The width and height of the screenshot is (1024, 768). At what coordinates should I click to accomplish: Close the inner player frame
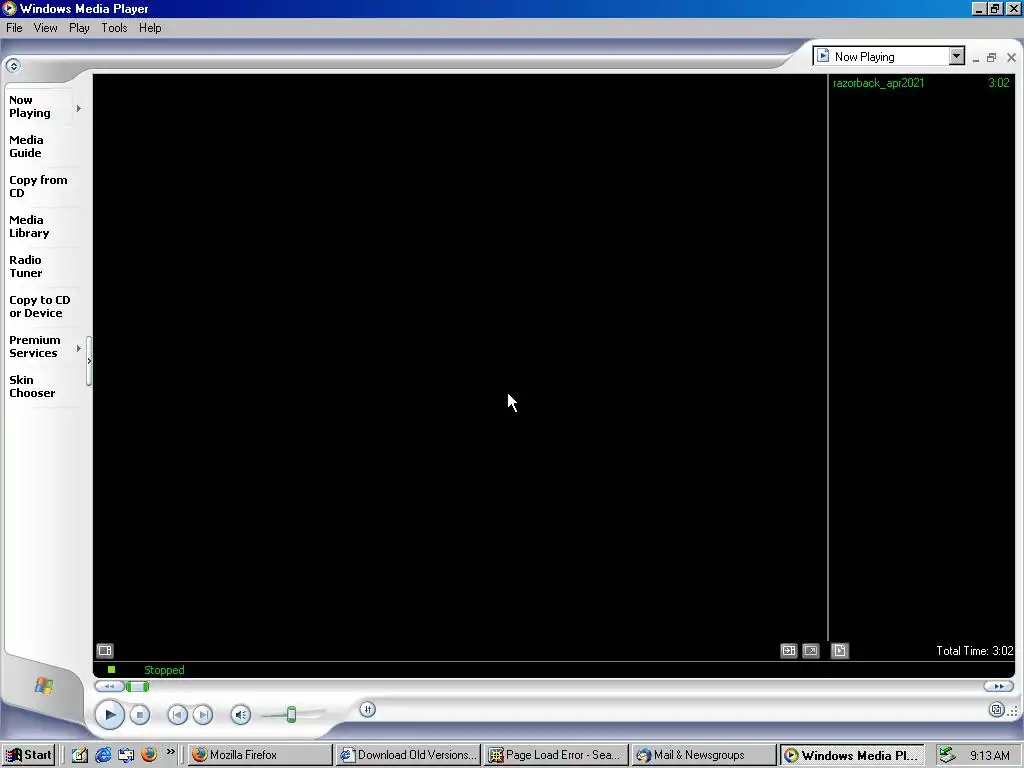point(1011,57)
